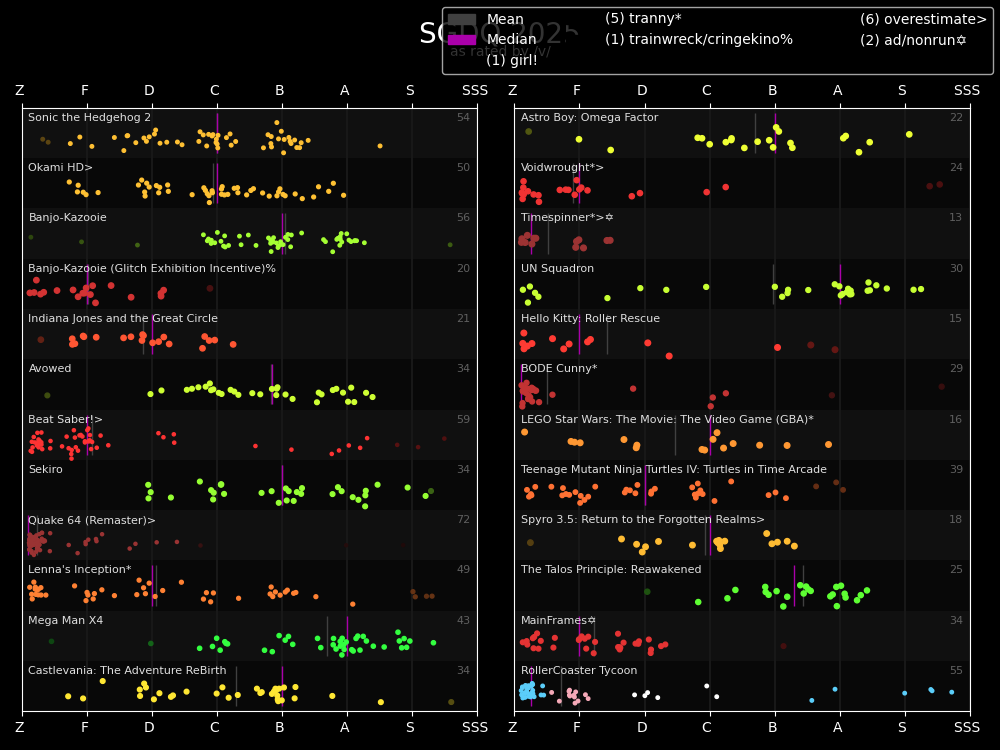1000x750 pixels.
Task: Click the "(1) girl!" legend entry
Action: [x=511, y=60]
